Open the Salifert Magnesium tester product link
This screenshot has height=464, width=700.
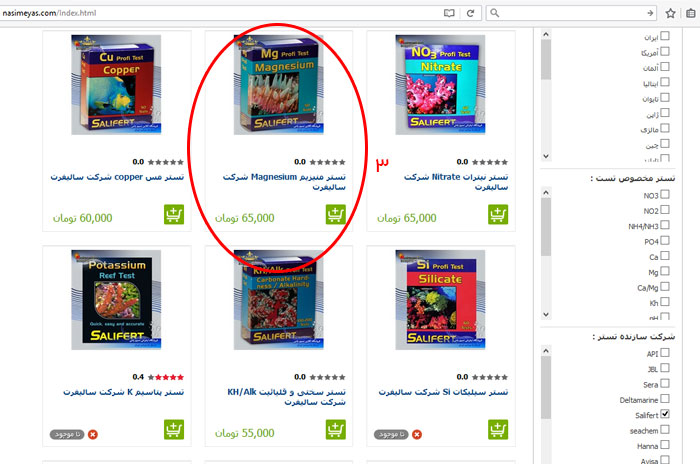click(x=284, y=182)
